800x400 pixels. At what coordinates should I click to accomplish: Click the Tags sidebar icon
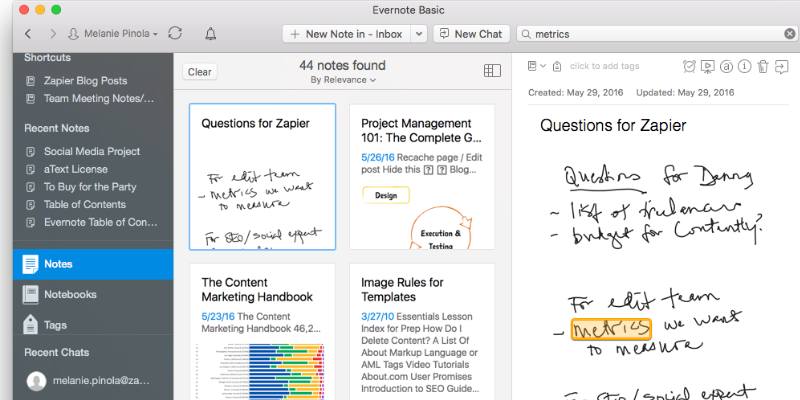click(x=31, y=325)
